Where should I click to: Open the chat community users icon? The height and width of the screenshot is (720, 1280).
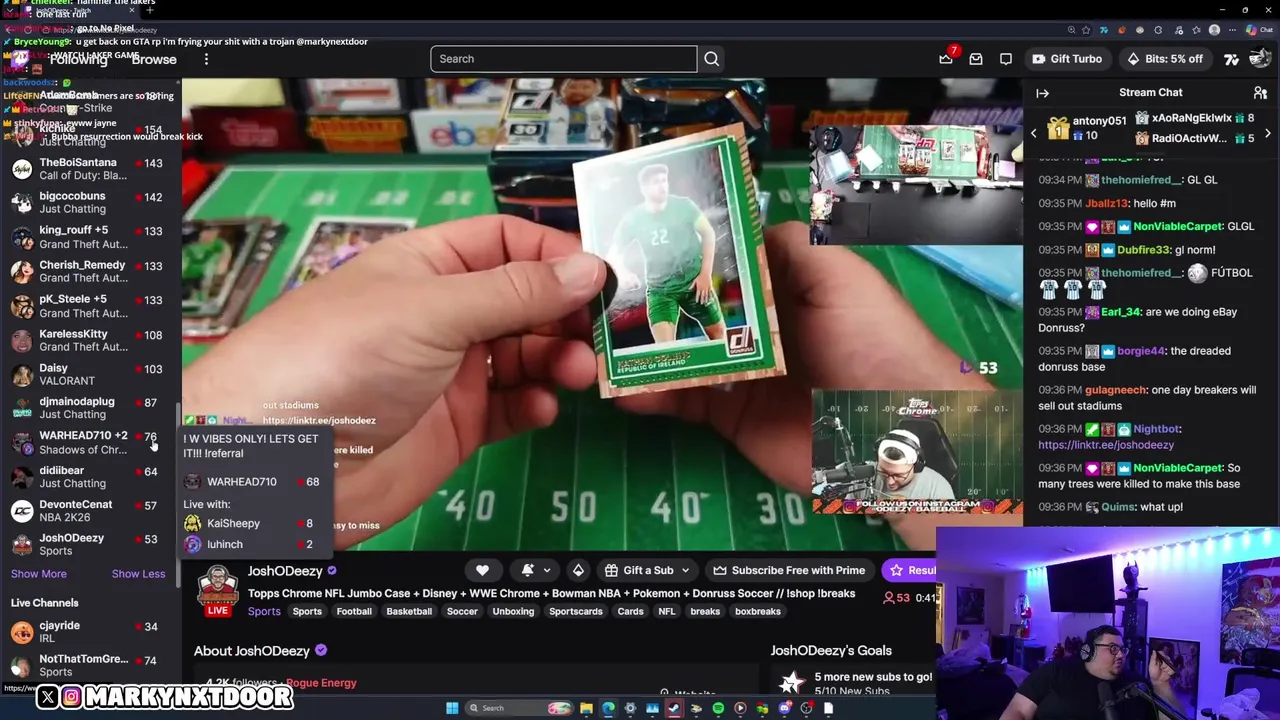[1260, 93]
